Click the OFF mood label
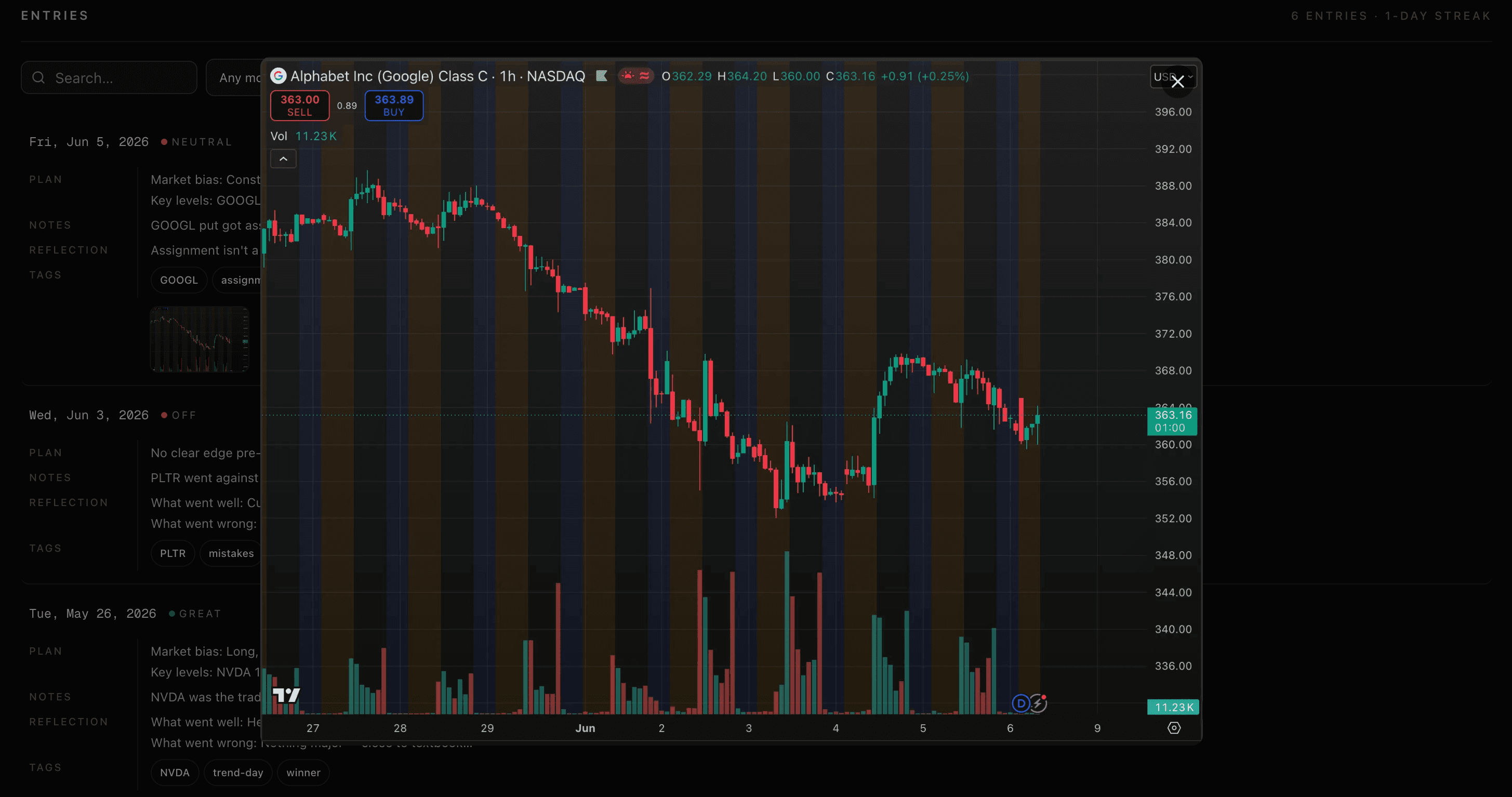 (184, 416)
